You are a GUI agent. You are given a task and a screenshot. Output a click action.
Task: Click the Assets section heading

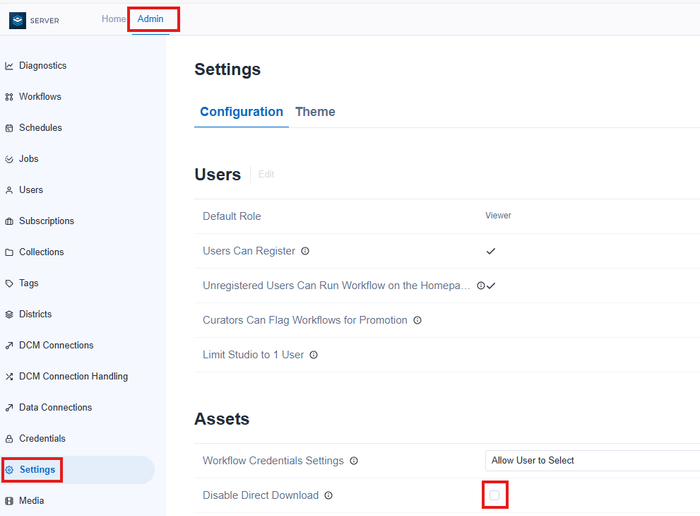pos(222,419)
